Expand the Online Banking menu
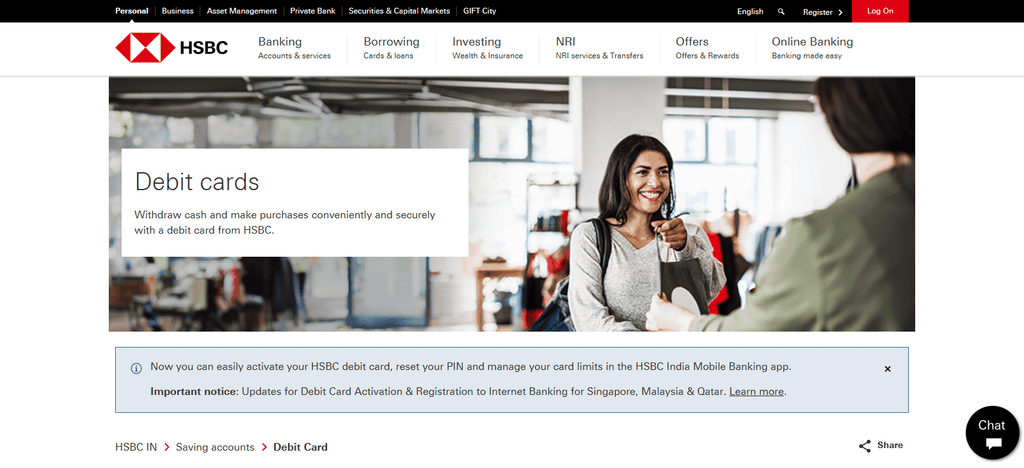 (812, 48)
